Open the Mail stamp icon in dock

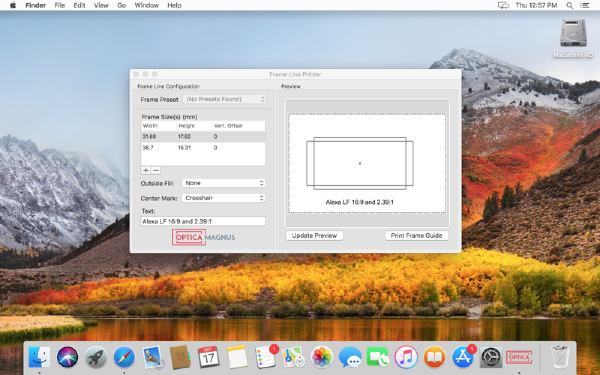coord(152,357)
